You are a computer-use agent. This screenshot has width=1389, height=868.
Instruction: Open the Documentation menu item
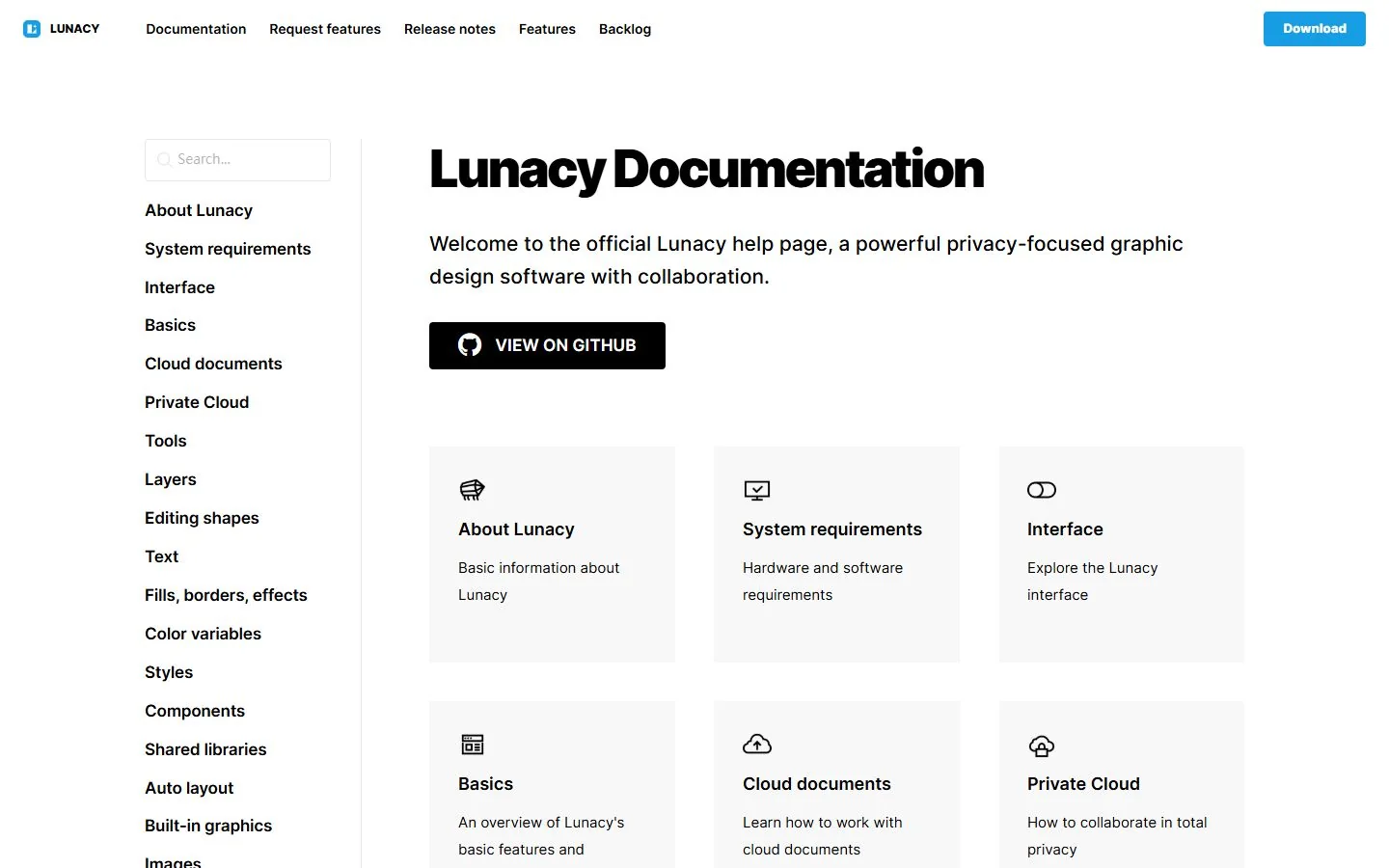196,29
